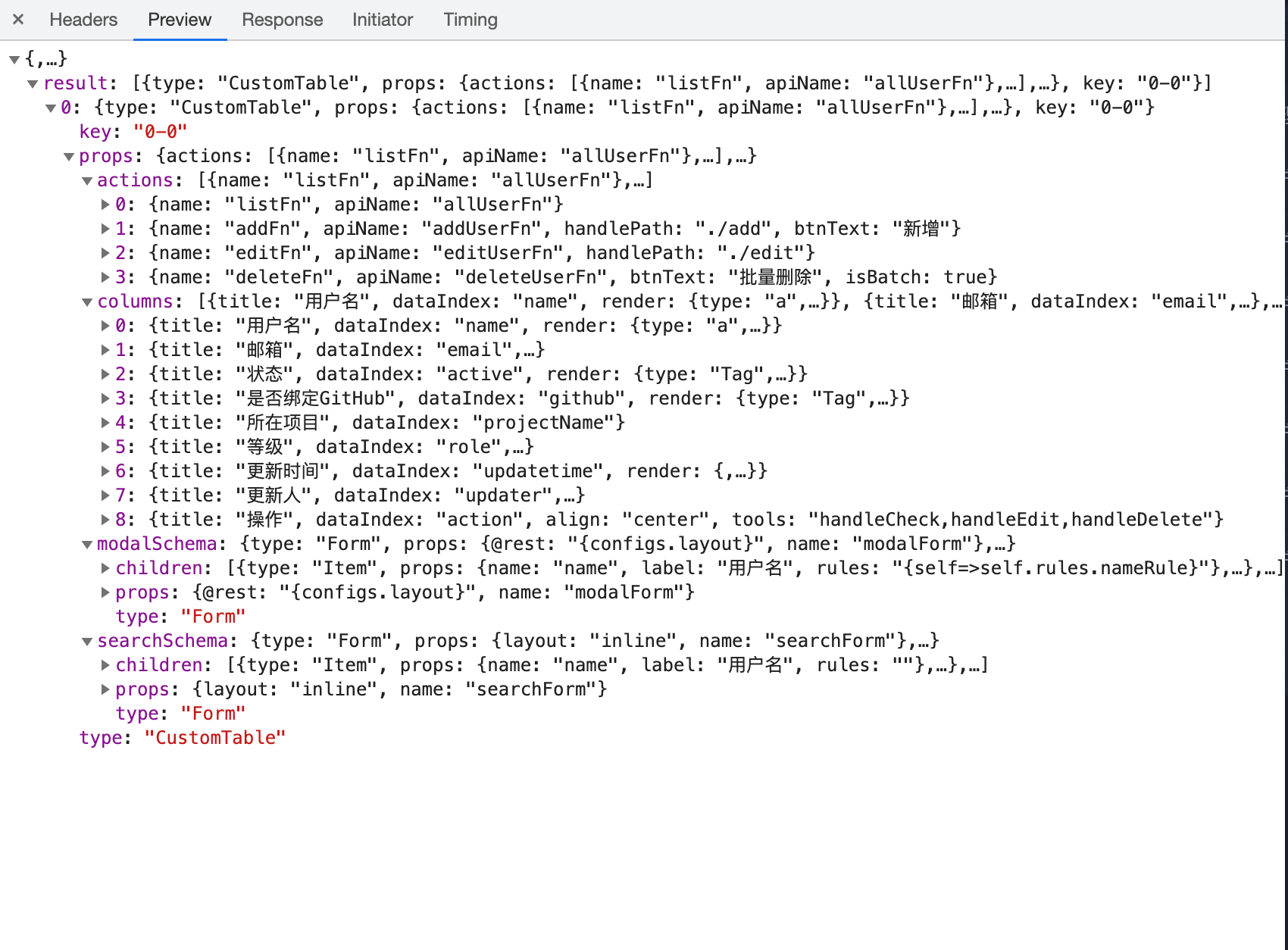
Task: Click searchSchema's type "Form" line
Action: [180, 714]
